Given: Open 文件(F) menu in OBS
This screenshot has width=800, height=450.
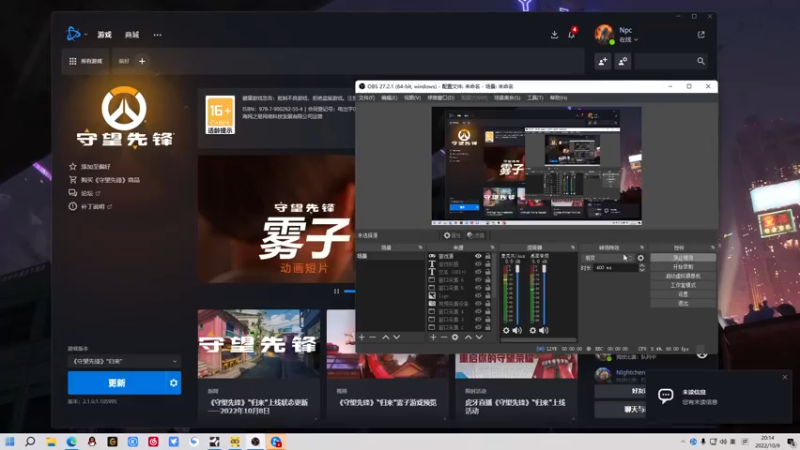Looking at the screenshot, I should tap(366, 98).
